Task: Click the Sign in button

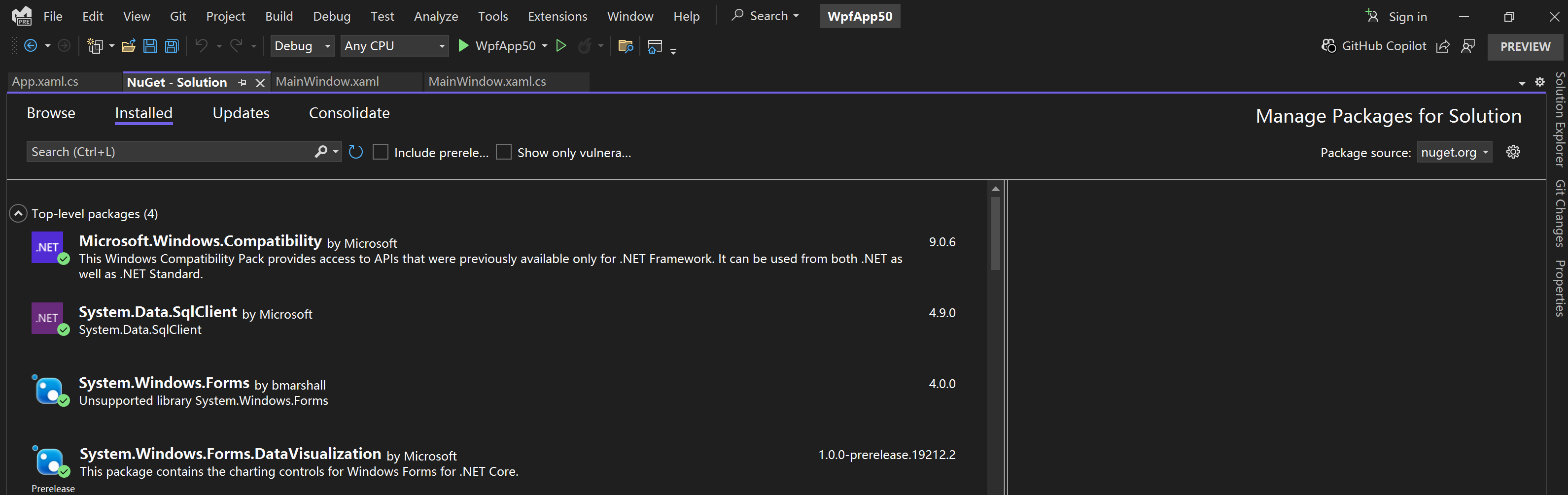Action: click(x=1396, y=16)
